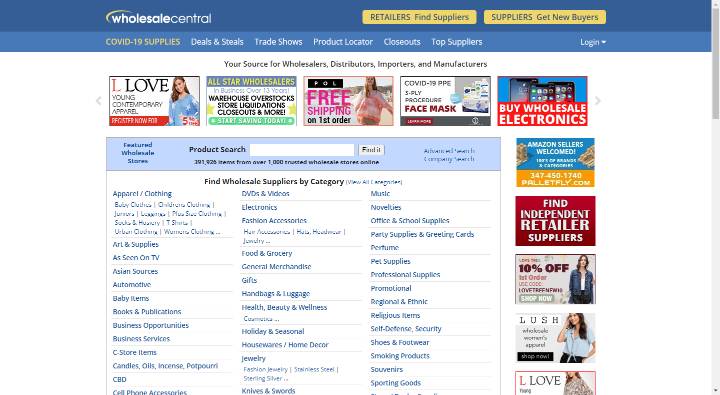720x395 pixels.
Task: Open the Product Locator page
Action: (343, 42)
